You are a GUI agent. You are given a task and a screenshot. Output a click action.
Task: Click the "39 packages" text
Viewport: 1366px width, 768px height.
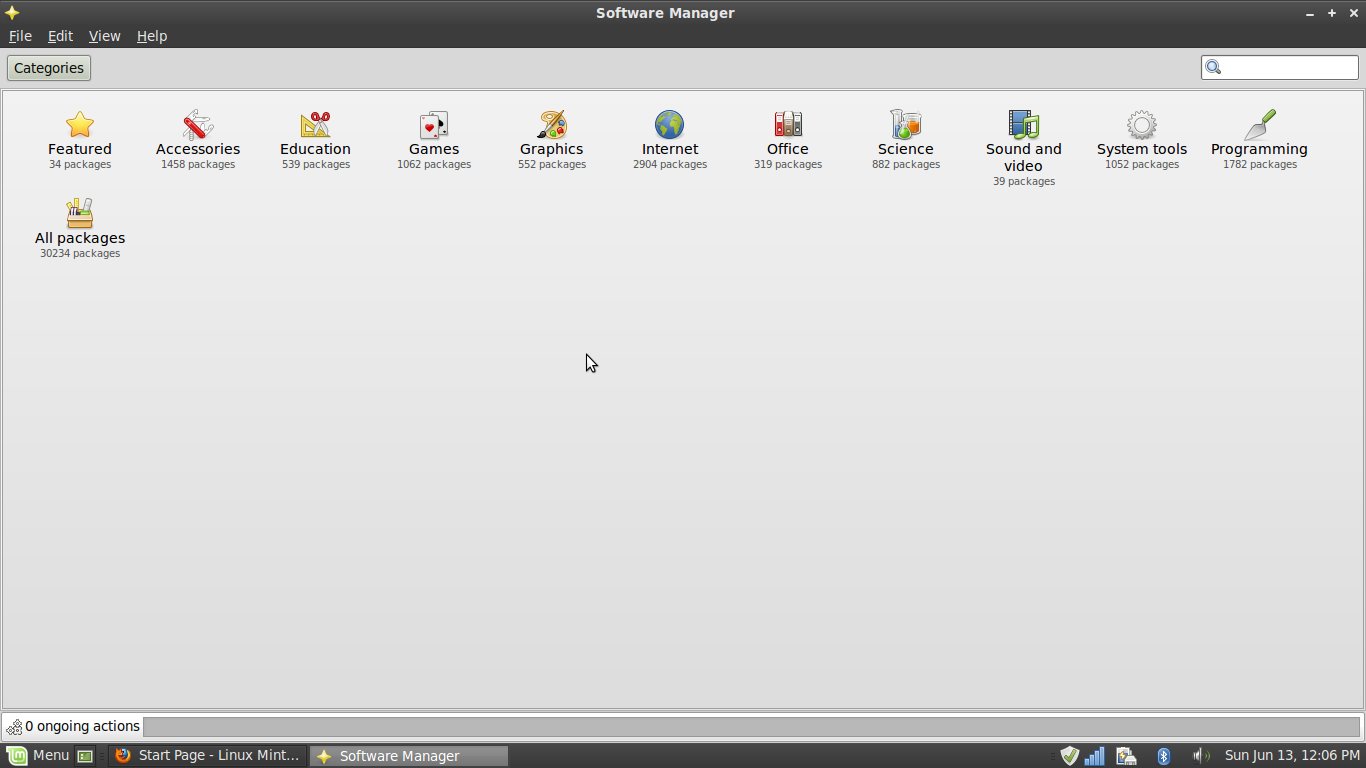point(1024,182)
